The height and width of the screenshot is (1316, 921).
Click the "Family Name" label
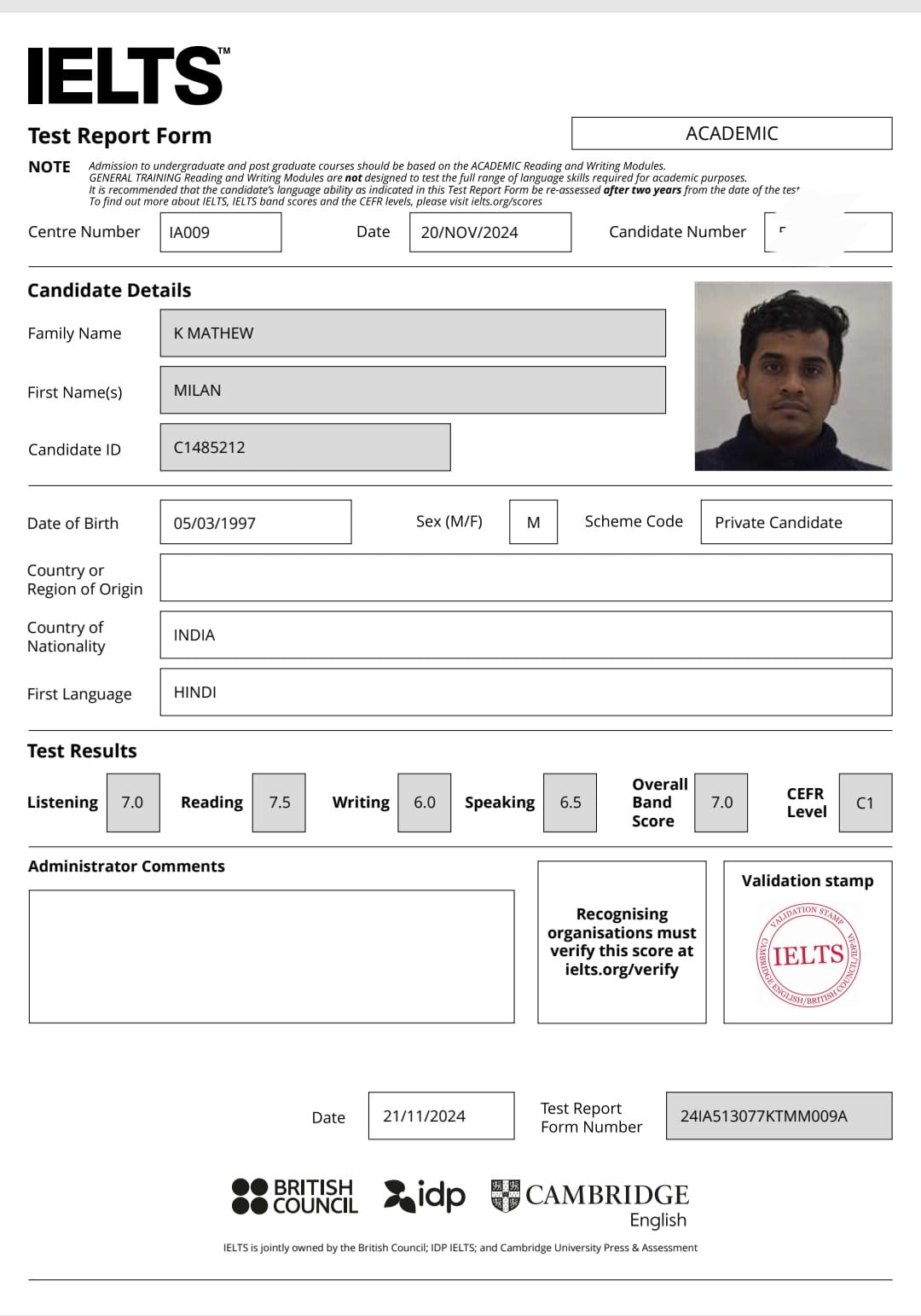(x=74, y=333)
